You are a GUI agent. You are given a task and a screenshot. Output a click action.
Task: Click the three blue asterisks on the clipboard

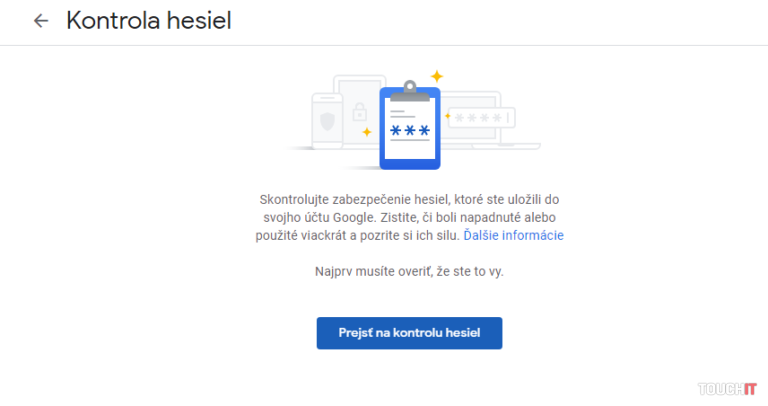(x=410, y=132)
